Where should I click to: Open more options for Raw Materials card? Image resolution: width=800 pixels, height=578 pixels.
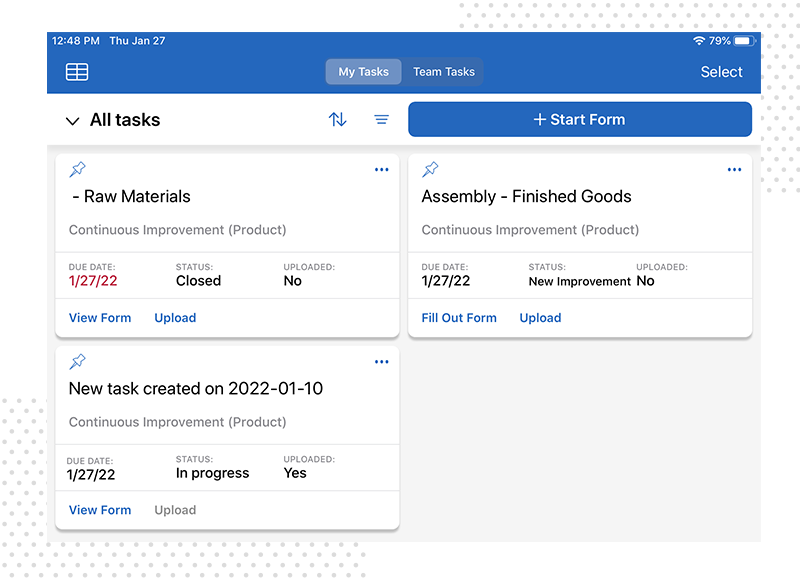click(x=382, y=169)
